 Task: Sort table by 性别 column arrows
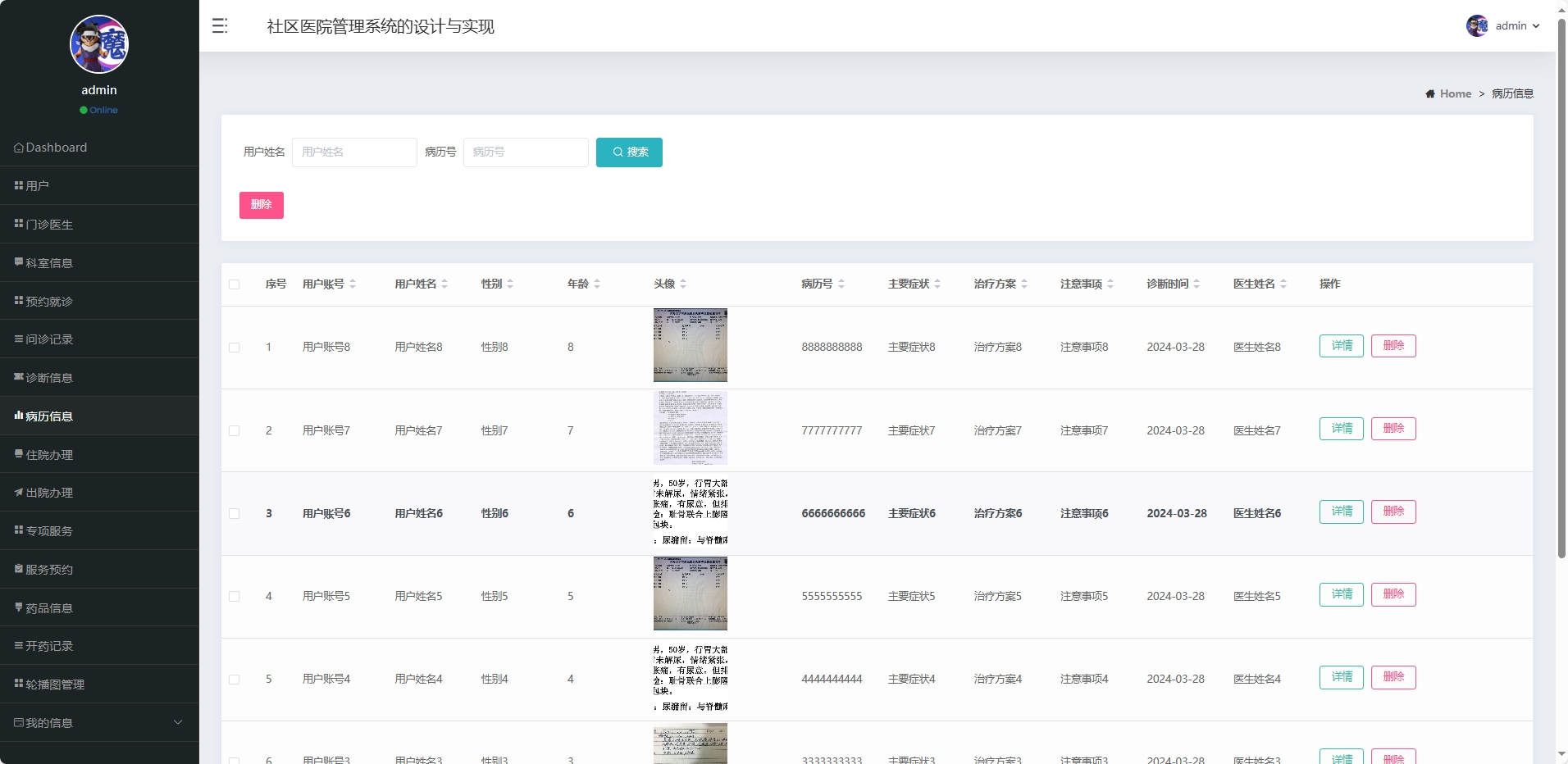point(510,284)
